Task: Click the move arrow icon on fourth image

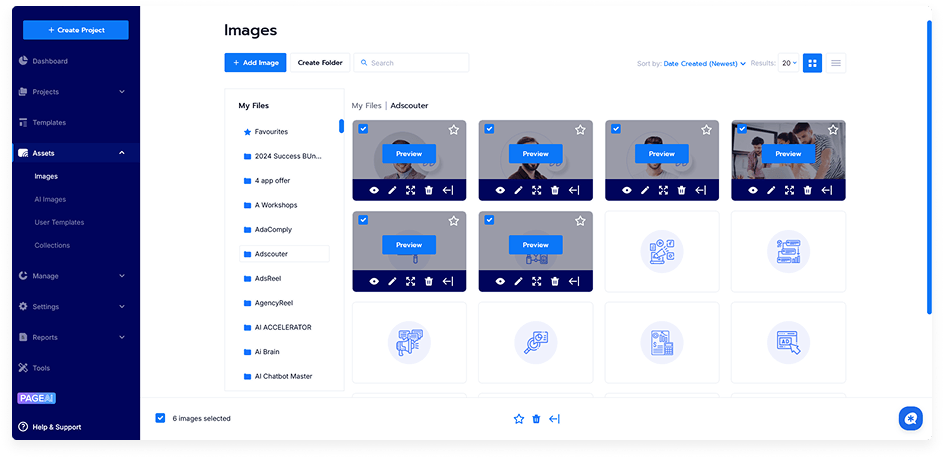Action: tap(827, 190)
